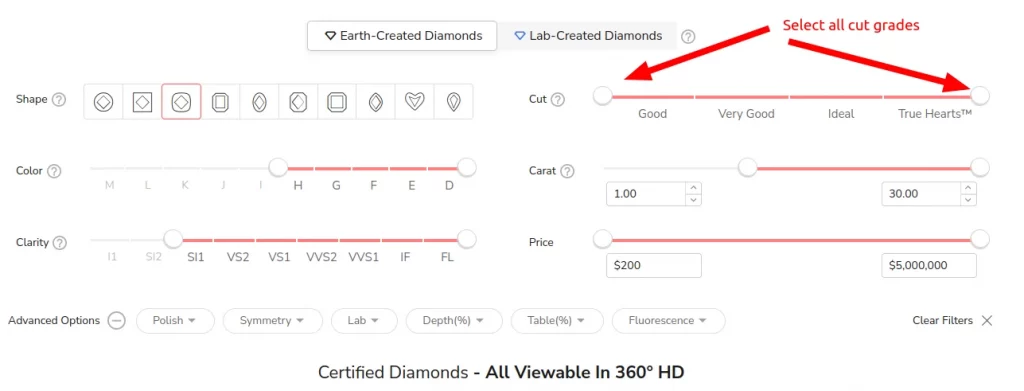Switch to Earth-Created Diamonds tab

402,36
